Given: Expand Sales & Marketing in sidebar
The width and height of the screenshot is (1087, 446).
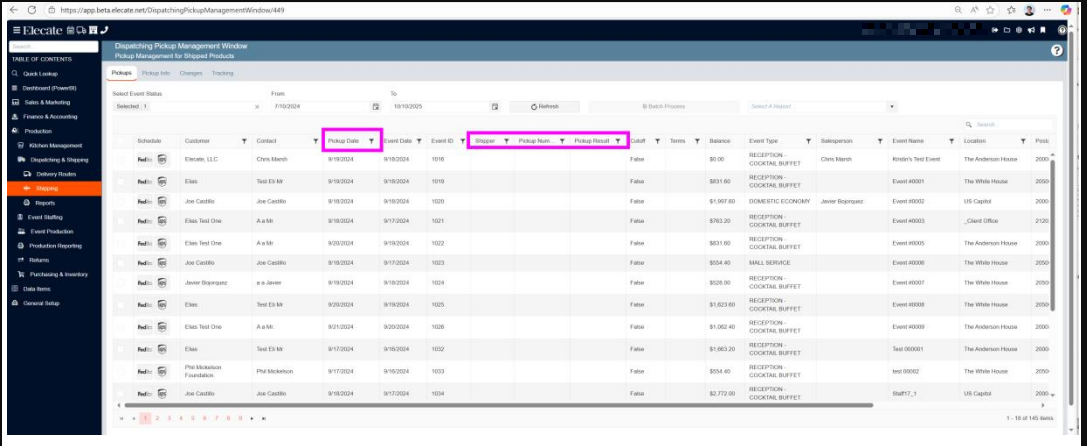Looking at the screenshot, I should point(47,102).
